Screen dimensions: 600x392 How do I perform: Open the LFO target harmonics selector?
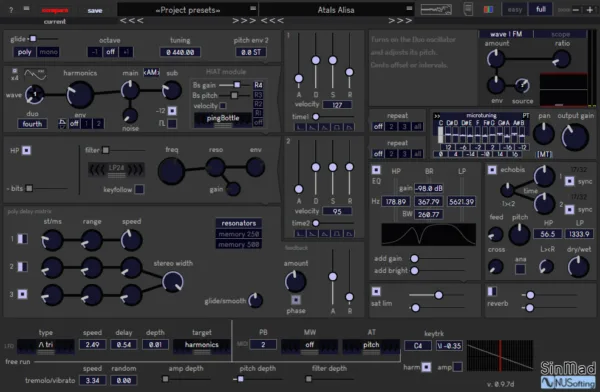(x=202, y=346)
